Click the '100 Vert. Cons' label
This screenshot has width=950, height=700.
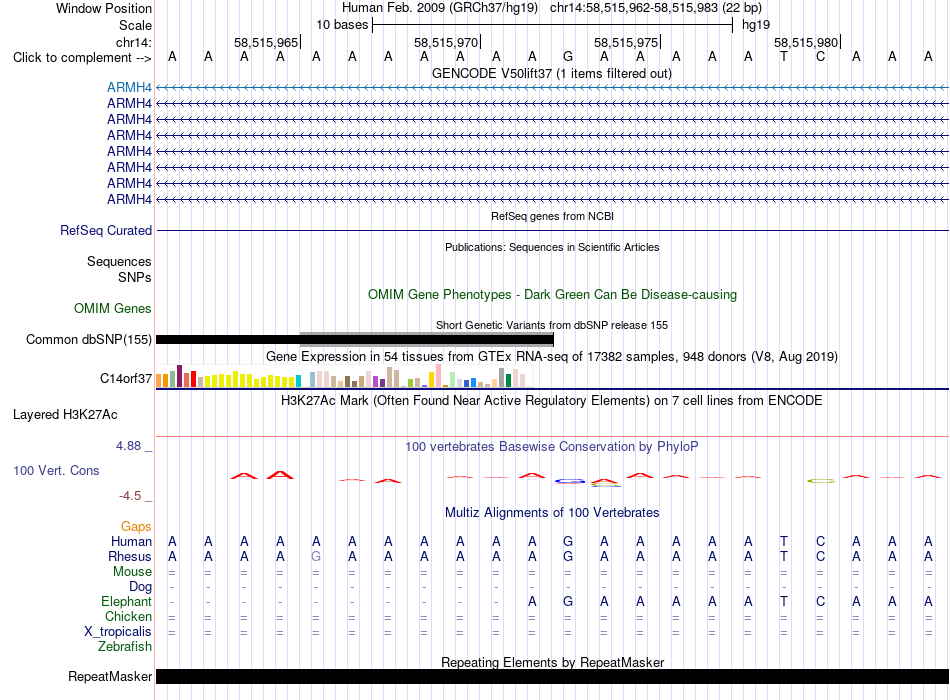click(56, 470)
